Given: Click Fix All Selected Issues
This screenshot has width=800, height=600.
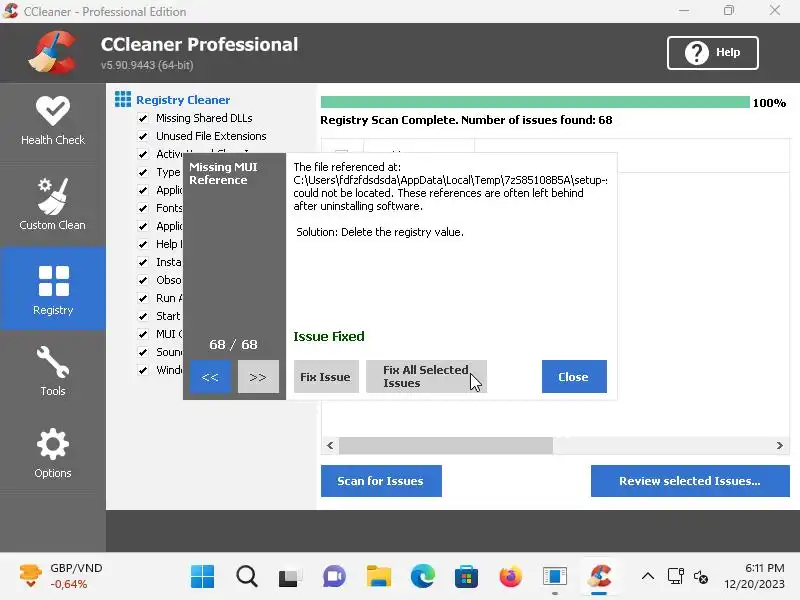Looking at the screenshot, I should [x=426, y=377].
